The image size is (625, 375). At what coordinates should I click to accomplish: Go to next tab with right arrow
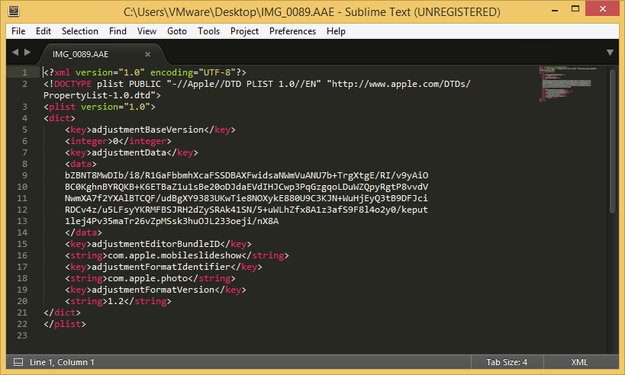pos(28,52)
